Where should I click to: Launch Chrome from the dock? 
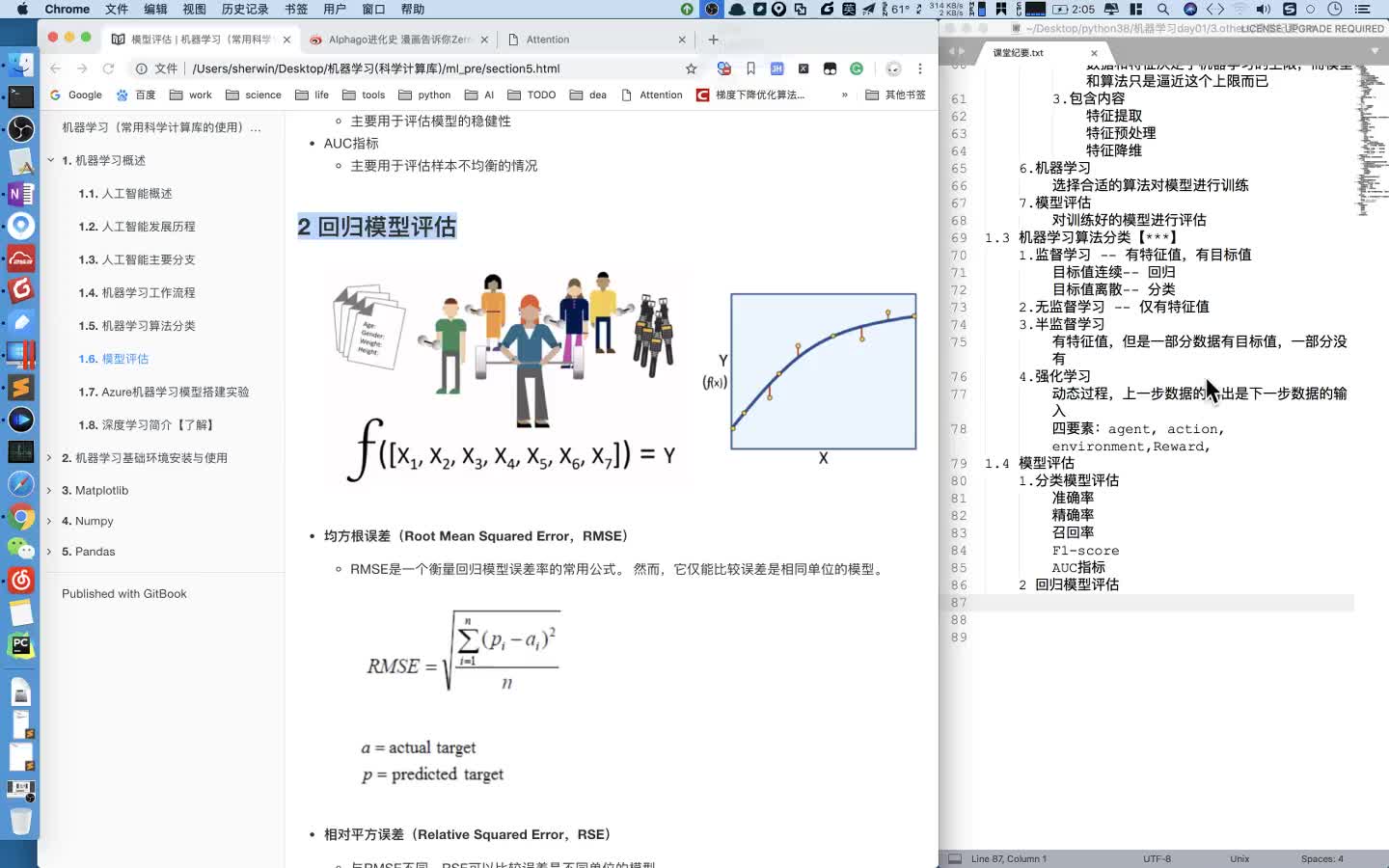point(20,517)
